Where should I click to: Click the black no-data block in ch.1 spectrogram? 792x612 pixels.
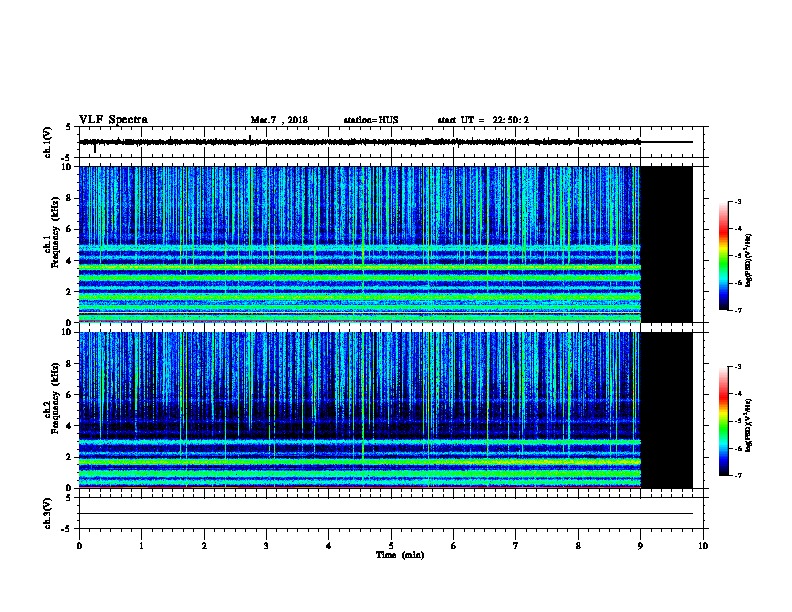[666, 244]
